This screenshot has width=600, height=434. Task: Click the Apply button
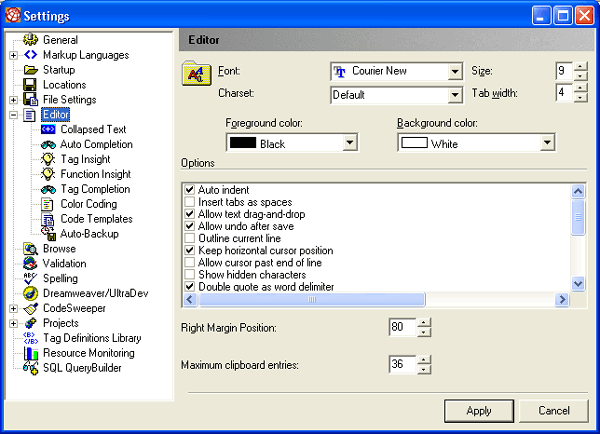(x=479, y=410)
